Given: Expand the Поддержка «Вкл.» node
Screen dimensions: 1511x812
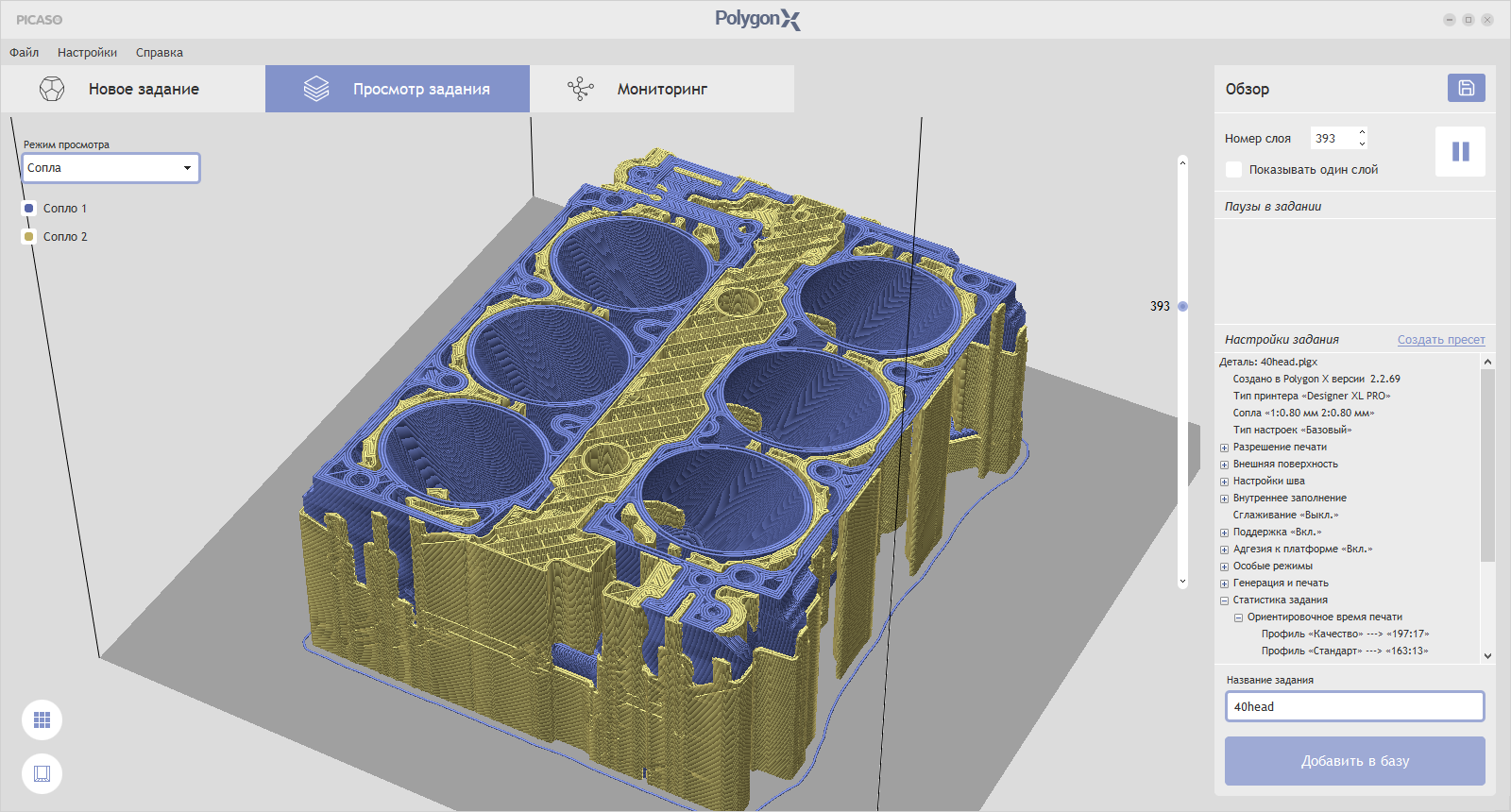Looking at the screenshot, I should coord(1224,533).
